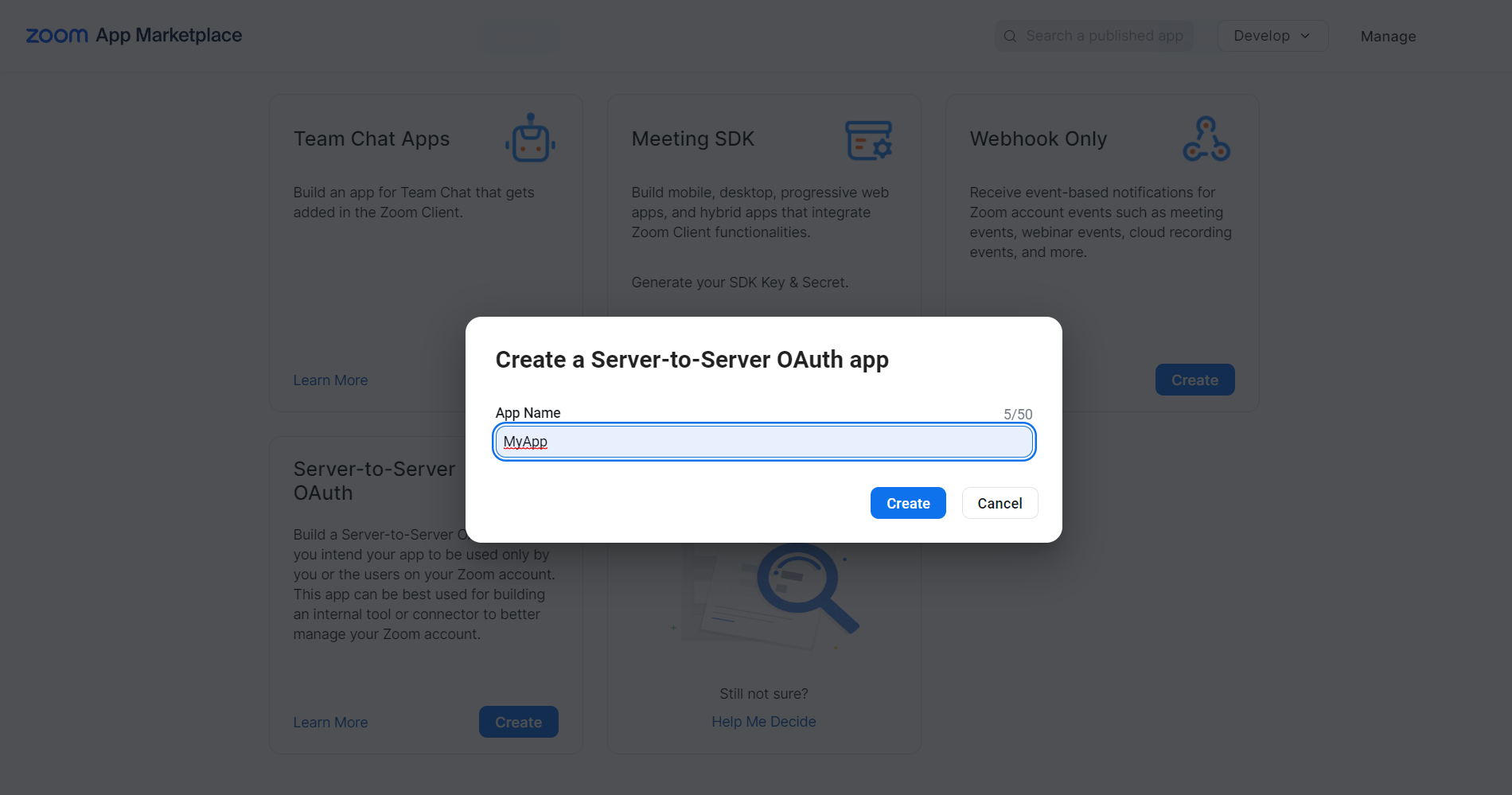Screen dimensions: 1512x795
Task: Click the Webhook Only nodes icon
Action: (x=1206, y=138)
